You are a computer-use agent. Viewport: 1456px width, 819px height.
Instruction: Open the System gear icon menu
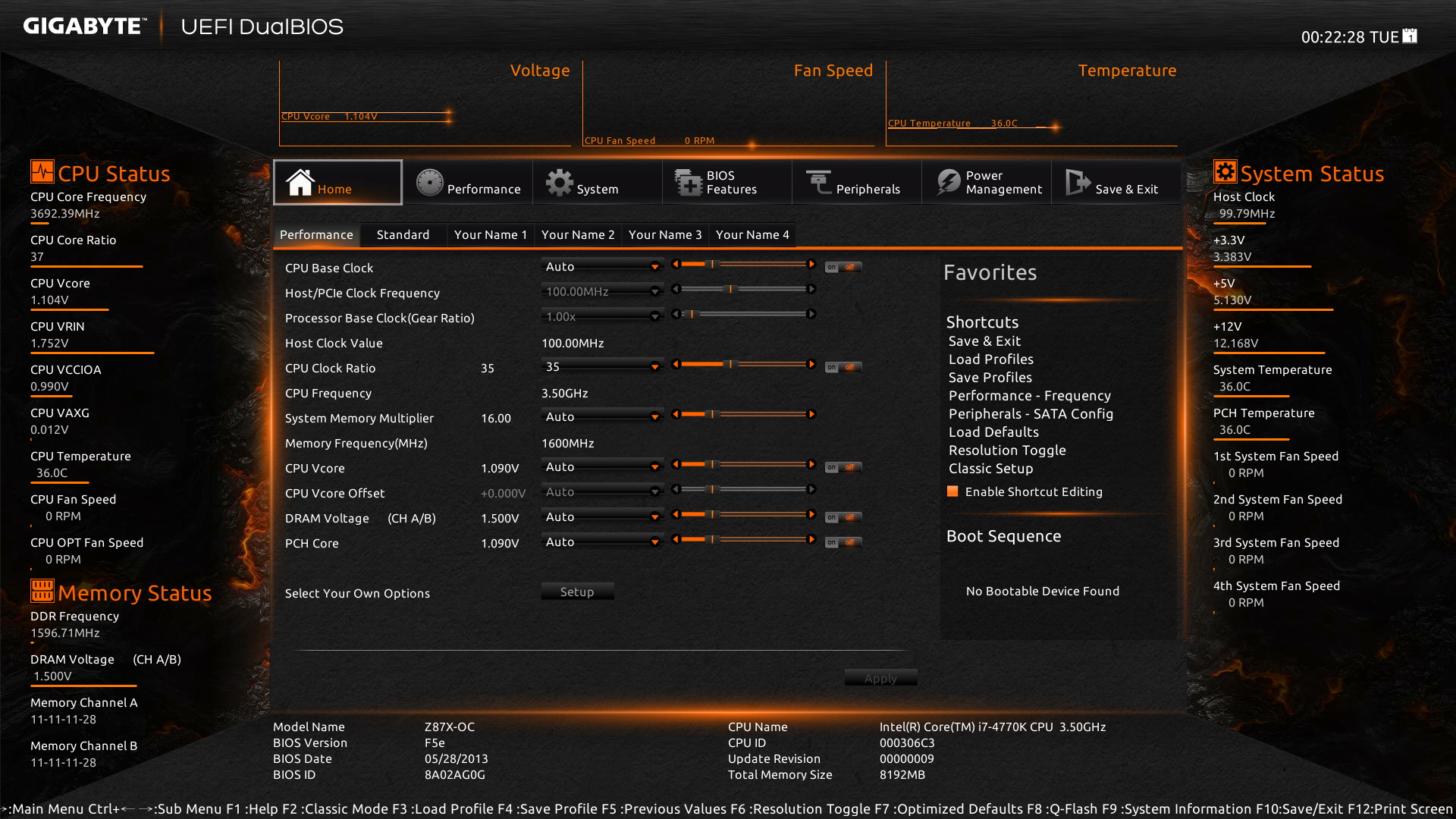pos(560,182)
